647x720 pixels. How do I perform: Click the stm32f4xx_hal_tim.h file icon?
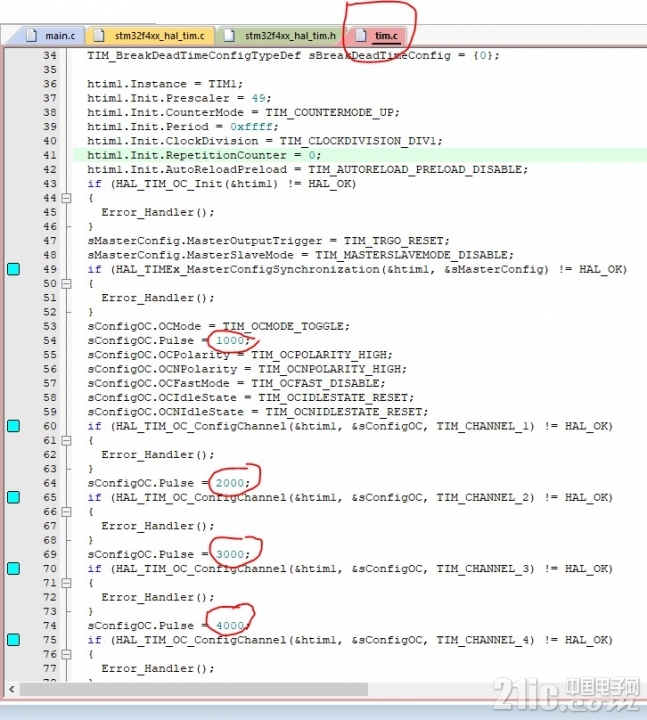click(x=229, y=35)
